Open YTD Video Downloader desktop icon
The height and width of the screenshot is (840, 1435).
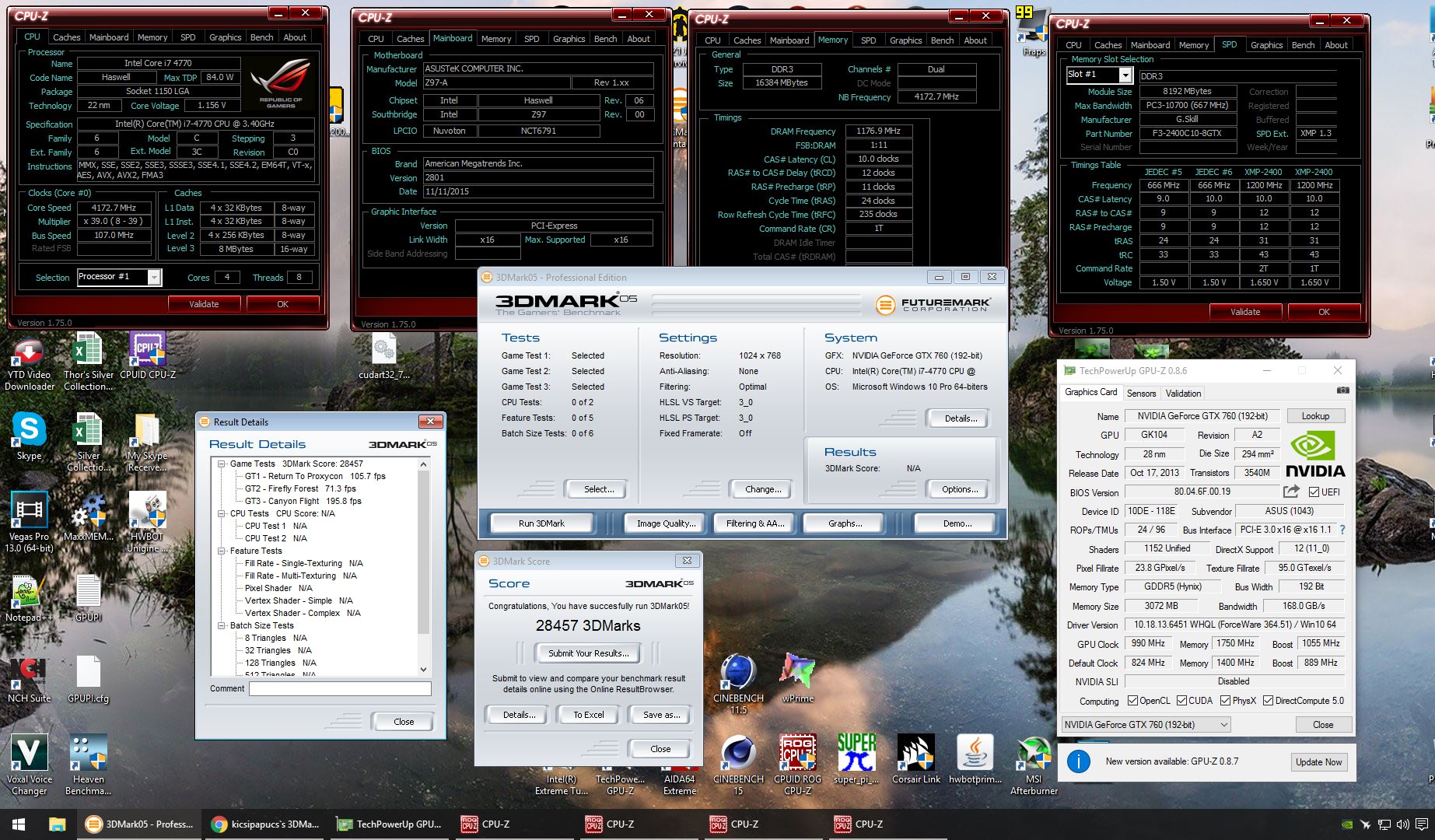point(30,362)
